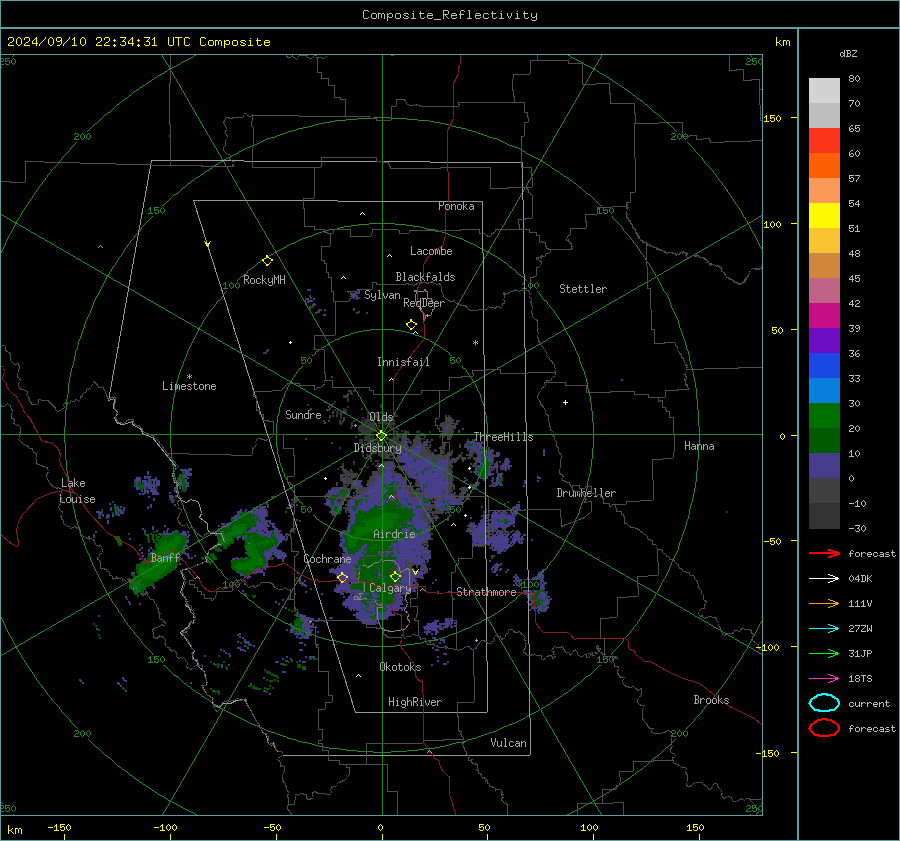Choose the purple 36-39 dBZ swatch

click(824, 341)
